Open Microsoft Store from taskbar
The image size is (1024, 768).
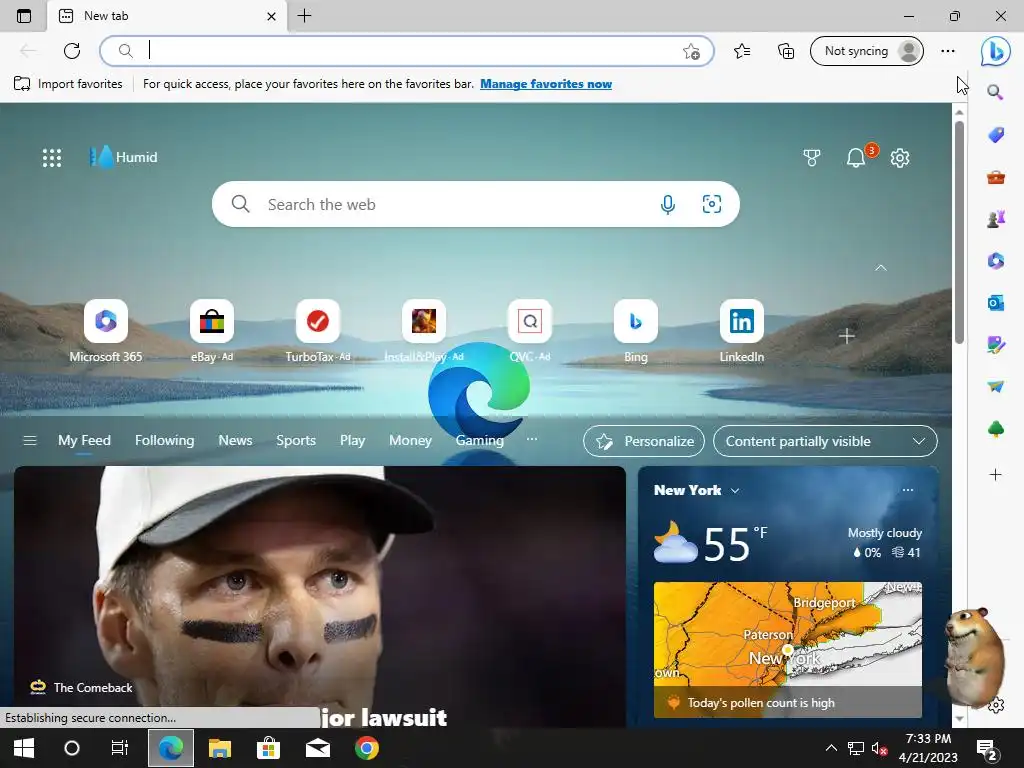pyautogui.click(x=268, y=748)
